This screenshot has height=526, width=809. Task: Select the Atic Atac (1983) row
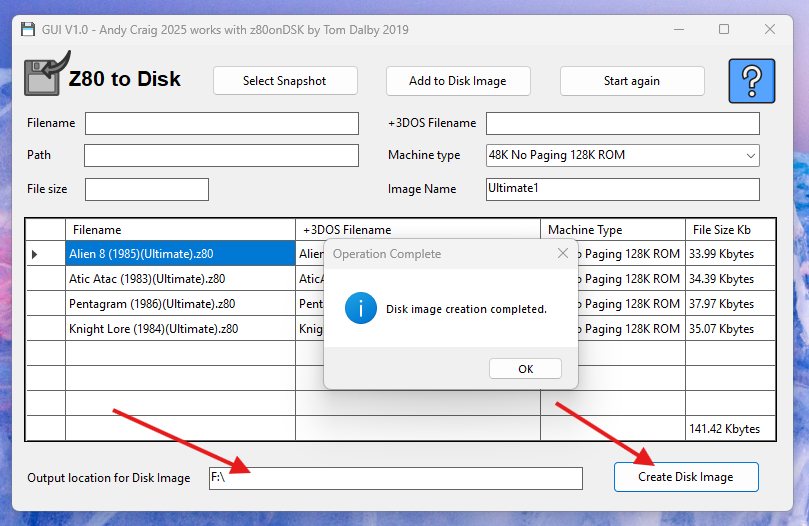click(x=180, y=279)
